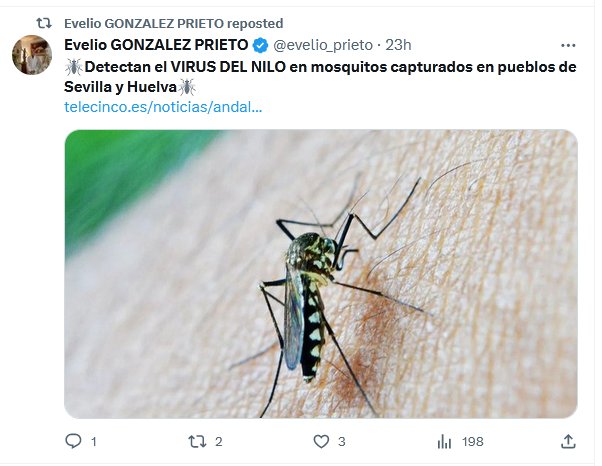602x466 pixels.
Task: Click 'Evelio GONZALEZ PRIETO reposted' header text
Action: 173,22
